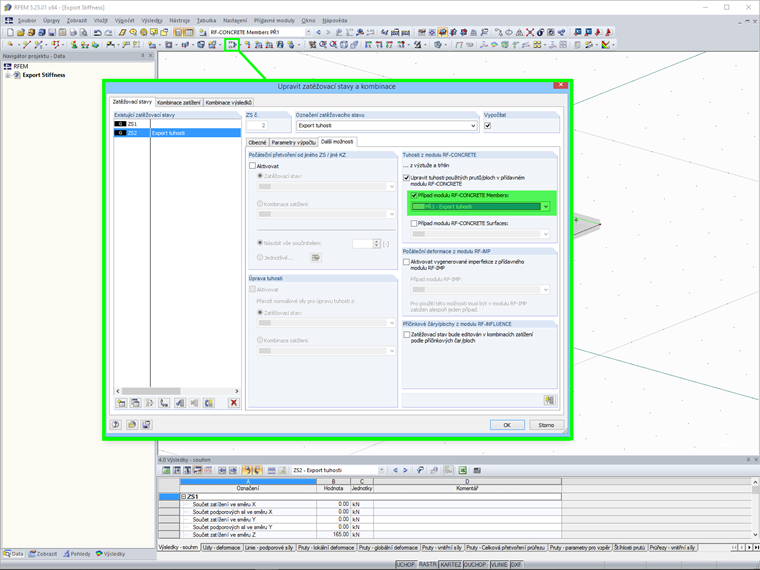Create new load case icon below the list

point(121,403)
